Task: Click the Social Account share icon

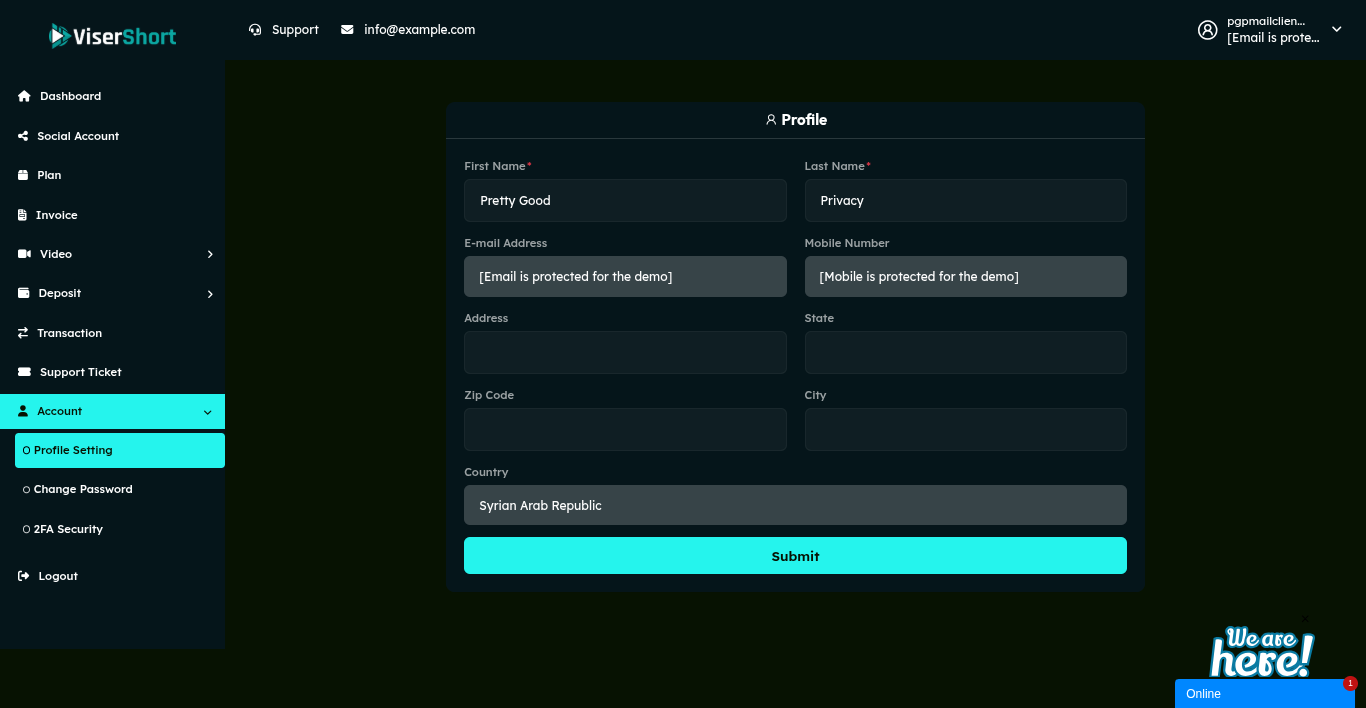Action: (23, 136)
